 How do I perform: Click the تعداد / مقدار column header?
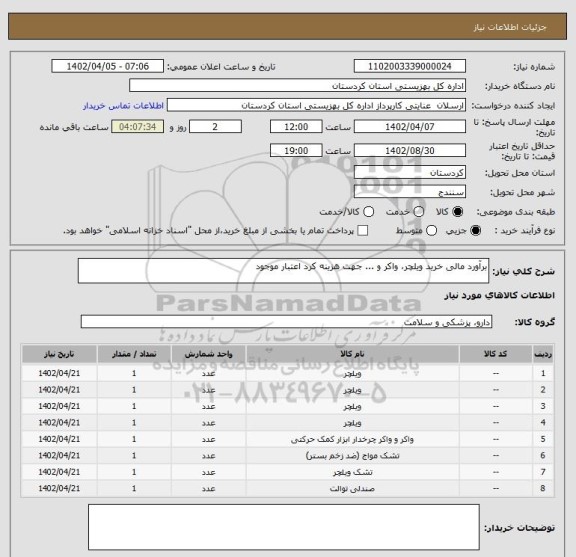point(134,354)
